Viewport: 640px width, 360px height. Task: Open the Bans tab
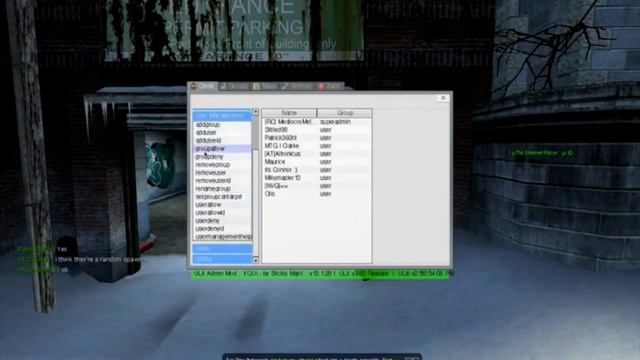330,86
